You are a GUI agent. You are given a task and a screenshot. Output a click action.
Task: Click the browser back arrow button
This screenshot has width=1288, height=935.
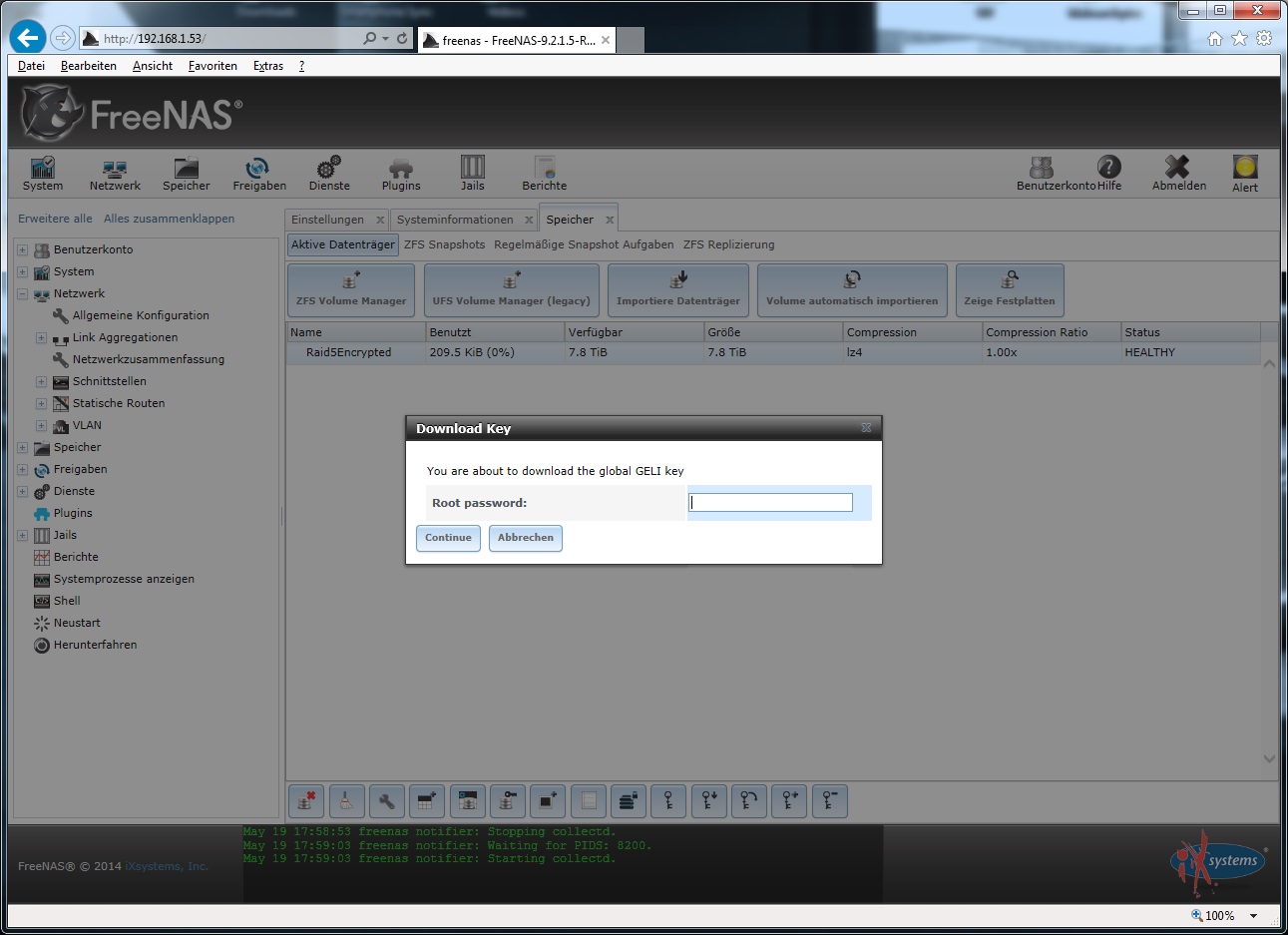pyautogui.click(x=28, y=38)
